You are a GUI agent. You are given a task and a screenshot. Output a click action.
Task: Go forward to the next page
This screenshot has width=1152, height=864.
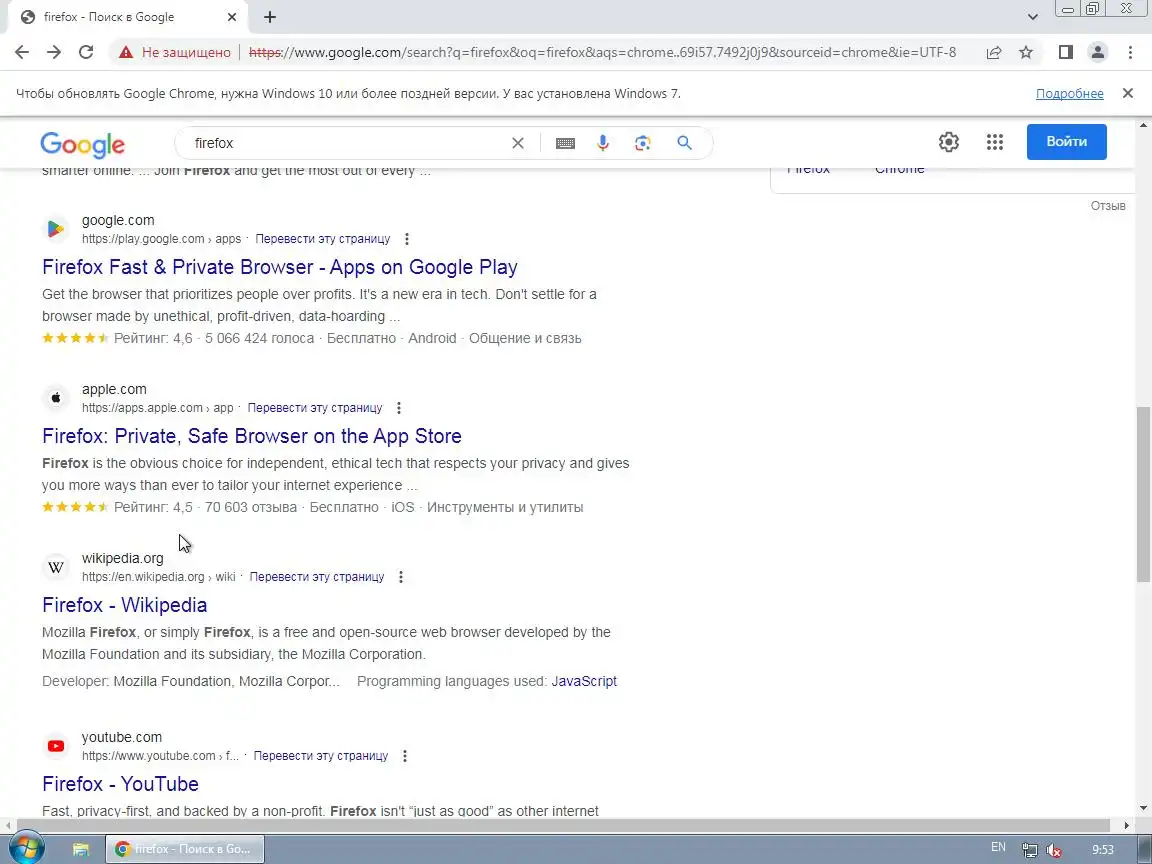[54, 52]
